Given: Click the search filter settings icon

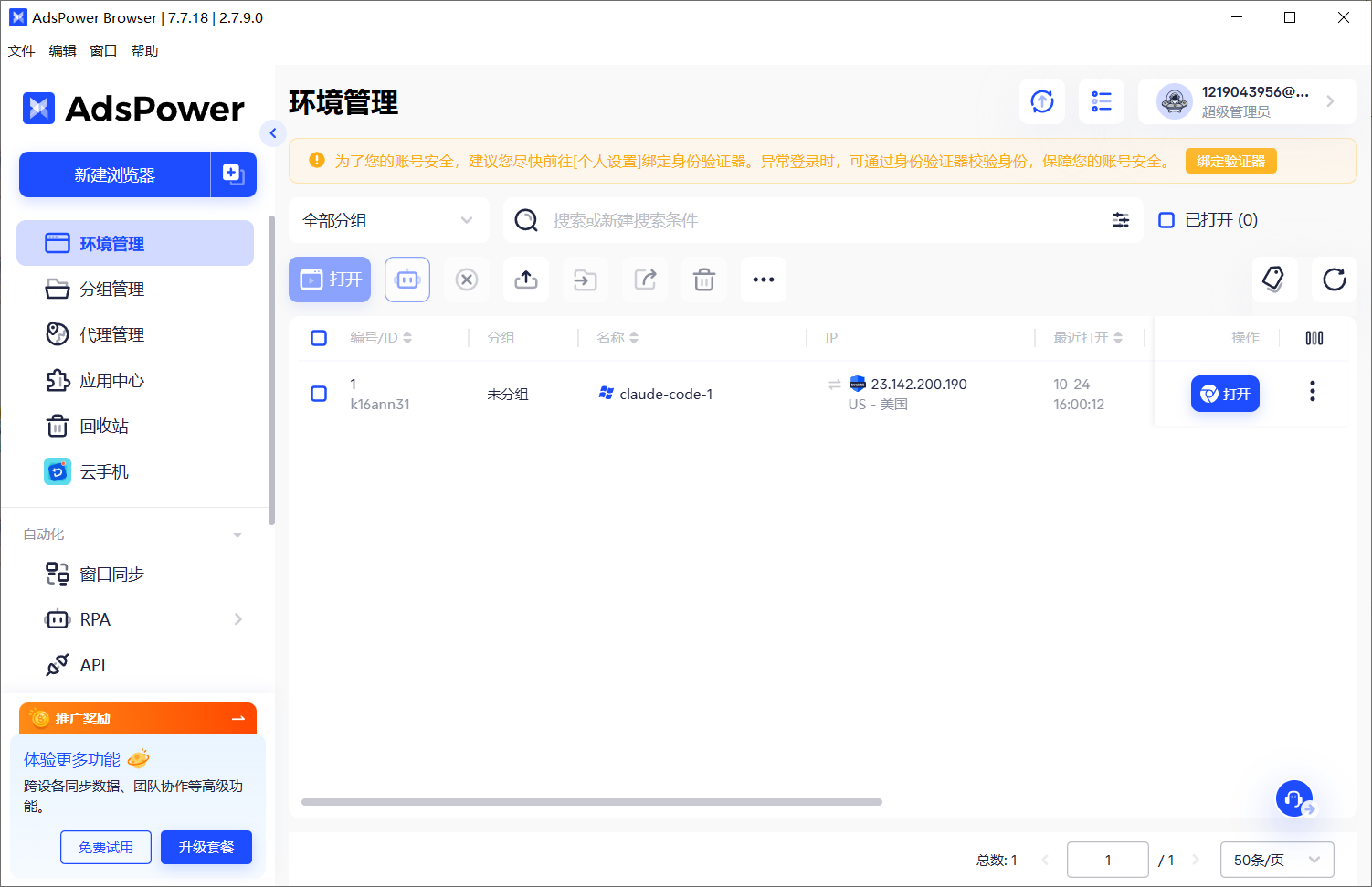Looking at the screenshot, I should click(x=1121, y=220).
